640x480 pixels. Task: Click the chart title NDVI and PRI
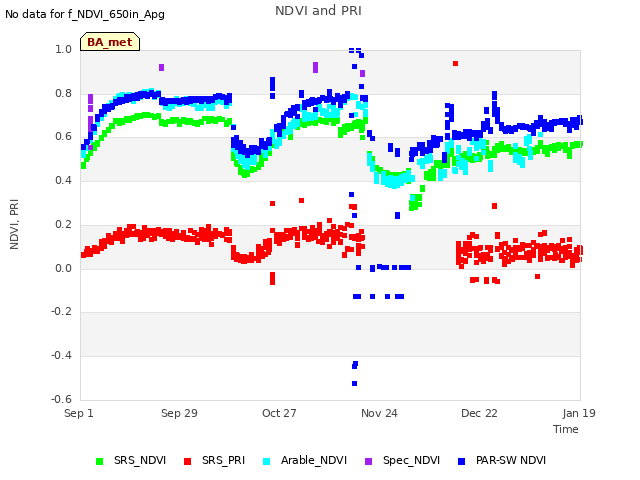(318, 11)
